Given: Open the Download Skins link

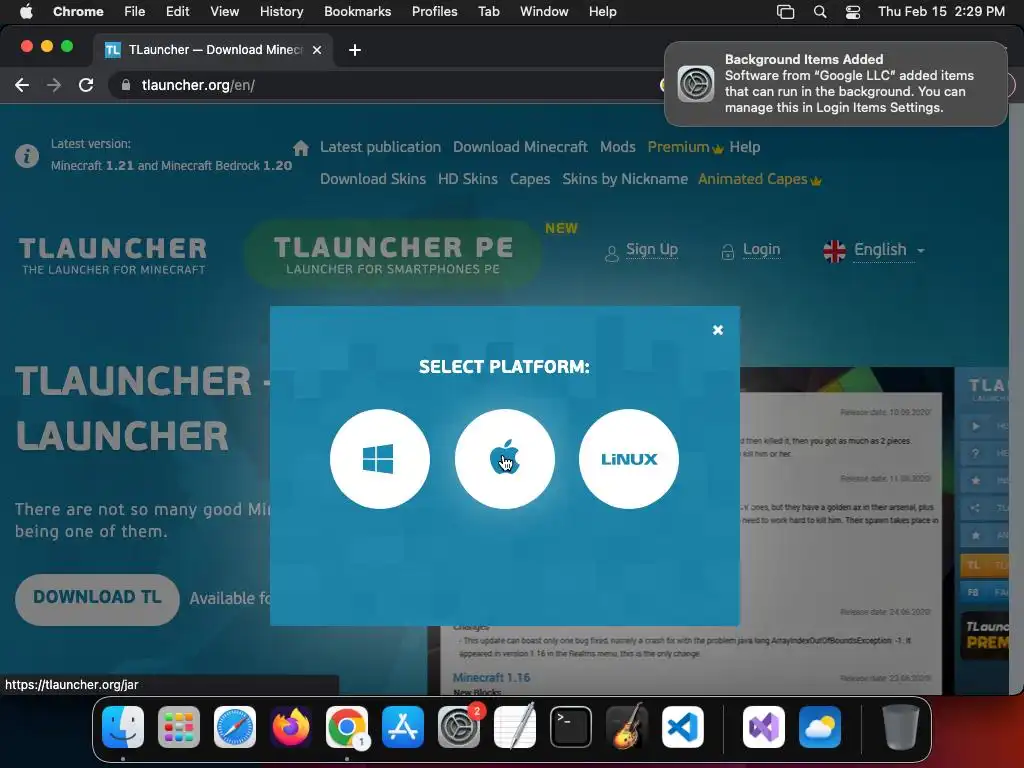Looking at the screenshot, I should pyautogui.click(x=372, y=179).
